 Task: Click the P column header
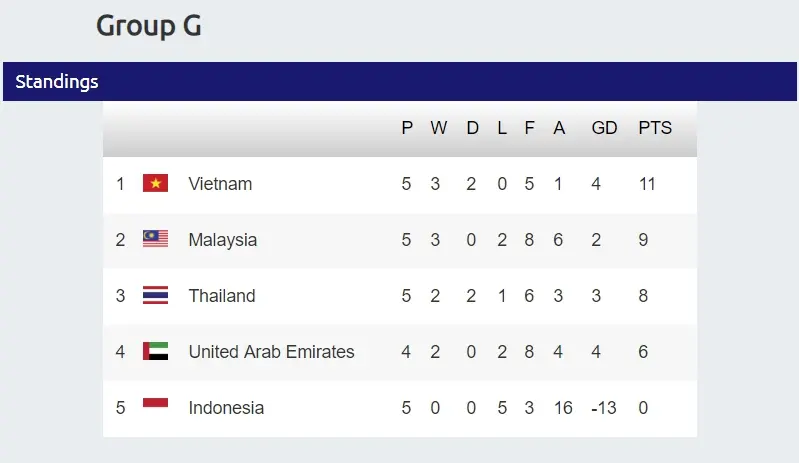pos(407,128)
